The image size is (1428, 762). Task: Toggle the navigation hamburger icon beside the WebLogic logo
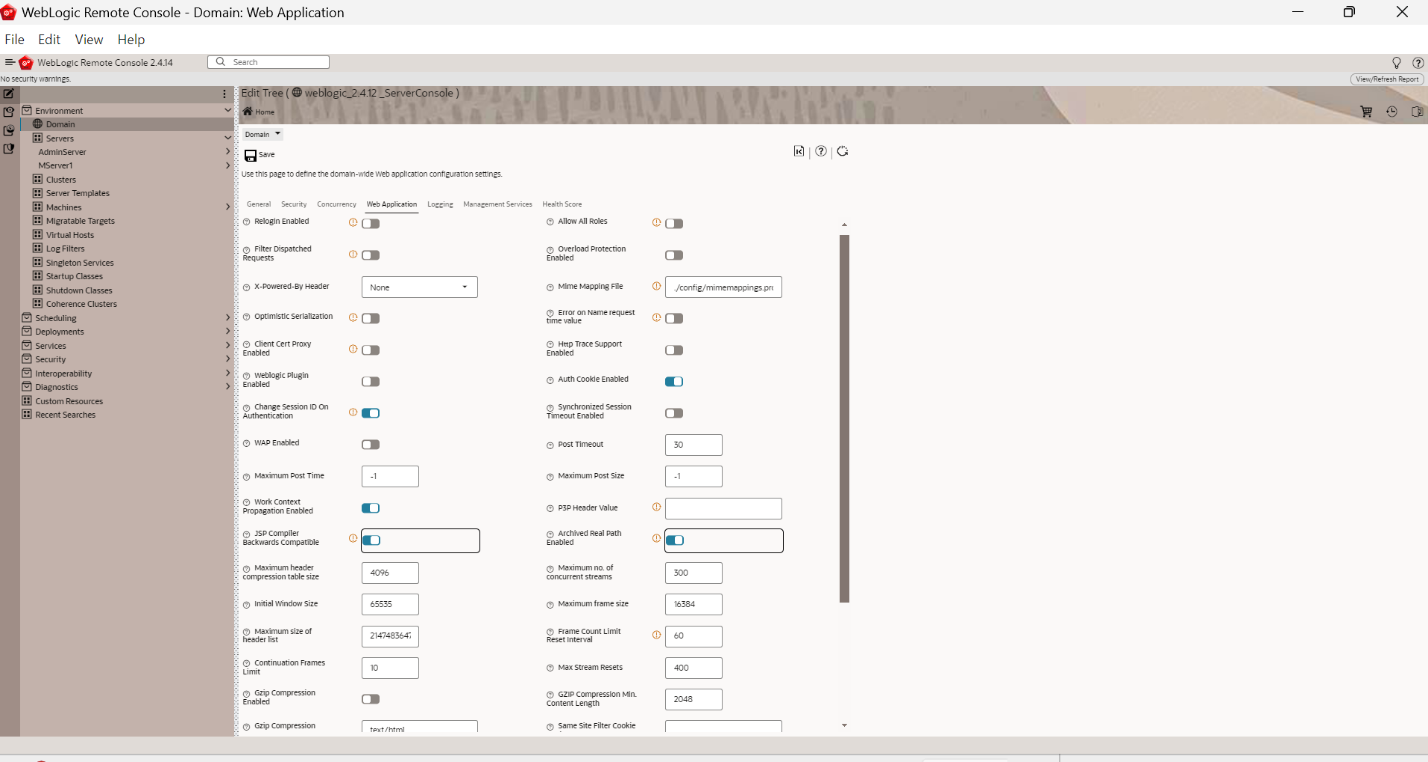point(9,62)
